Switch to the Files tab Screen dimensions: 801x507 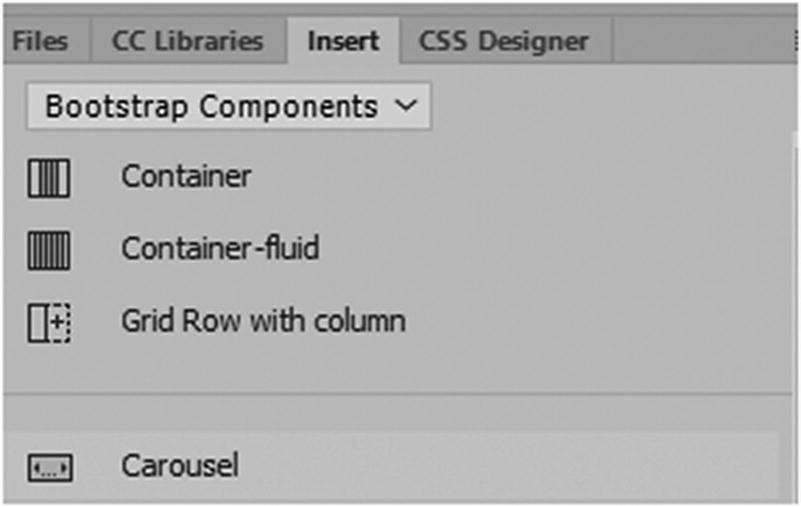(x=40, y=41)
